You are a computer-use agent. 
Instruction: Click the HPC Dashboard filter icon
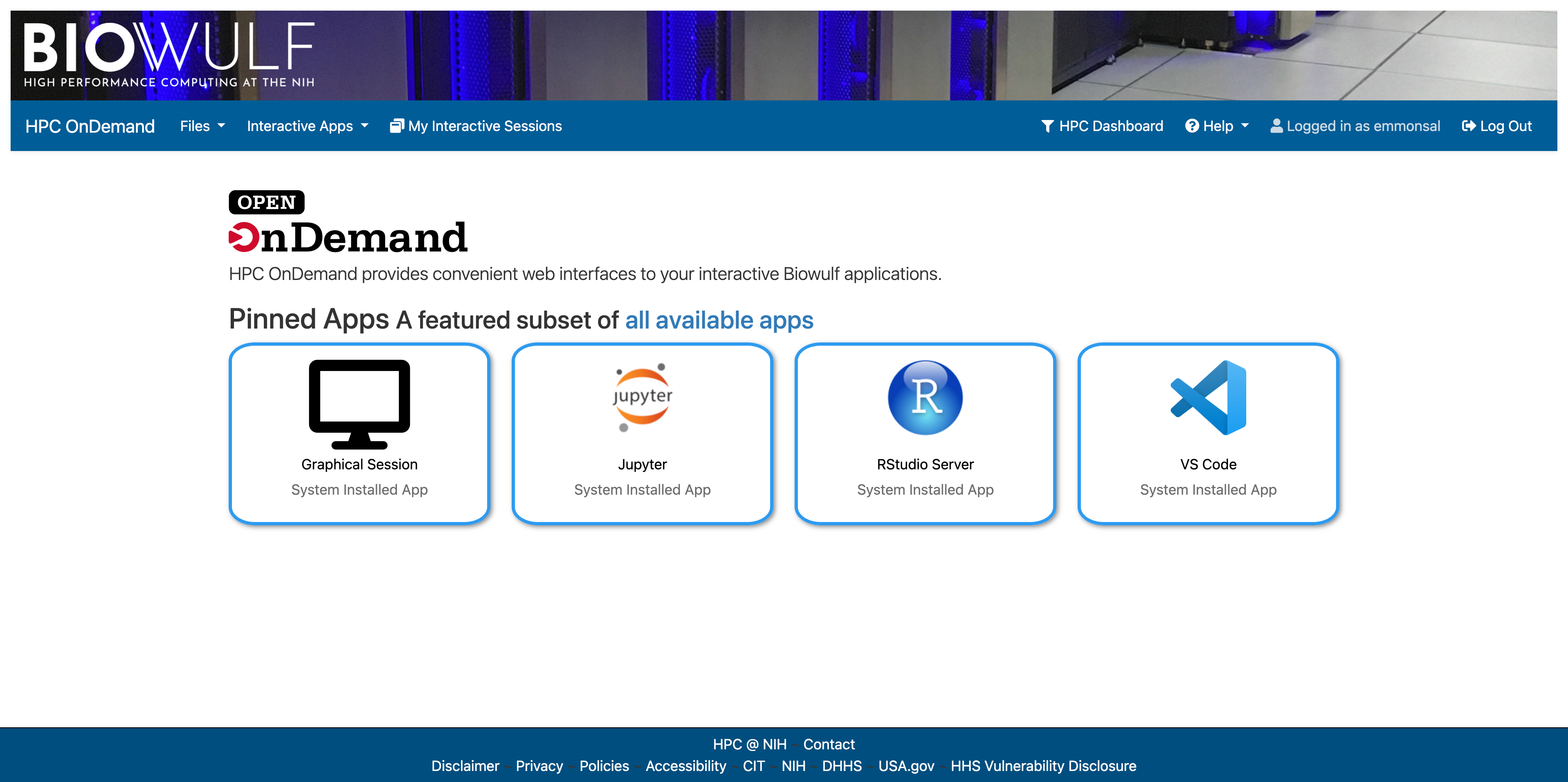tap(1047, 126)
